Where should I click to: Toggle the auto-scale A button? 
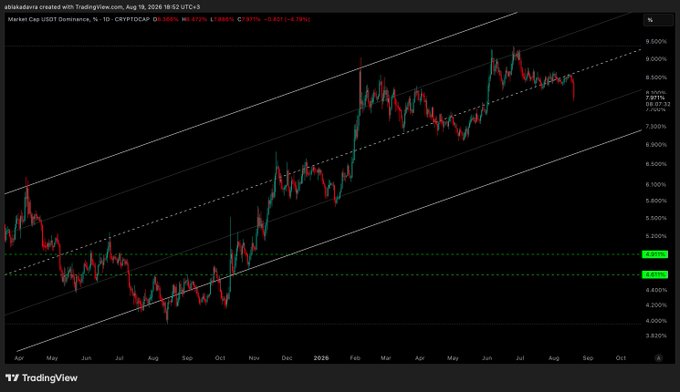659,358
